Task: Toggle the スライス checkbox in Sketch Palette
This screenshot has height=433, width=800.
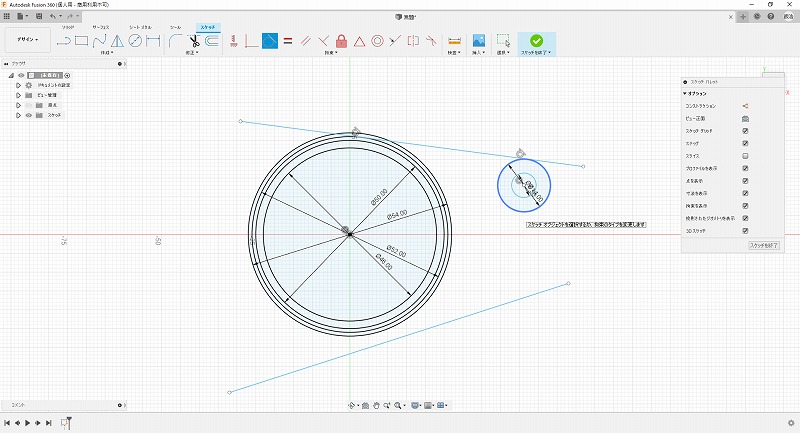Action: pos(746,156)
